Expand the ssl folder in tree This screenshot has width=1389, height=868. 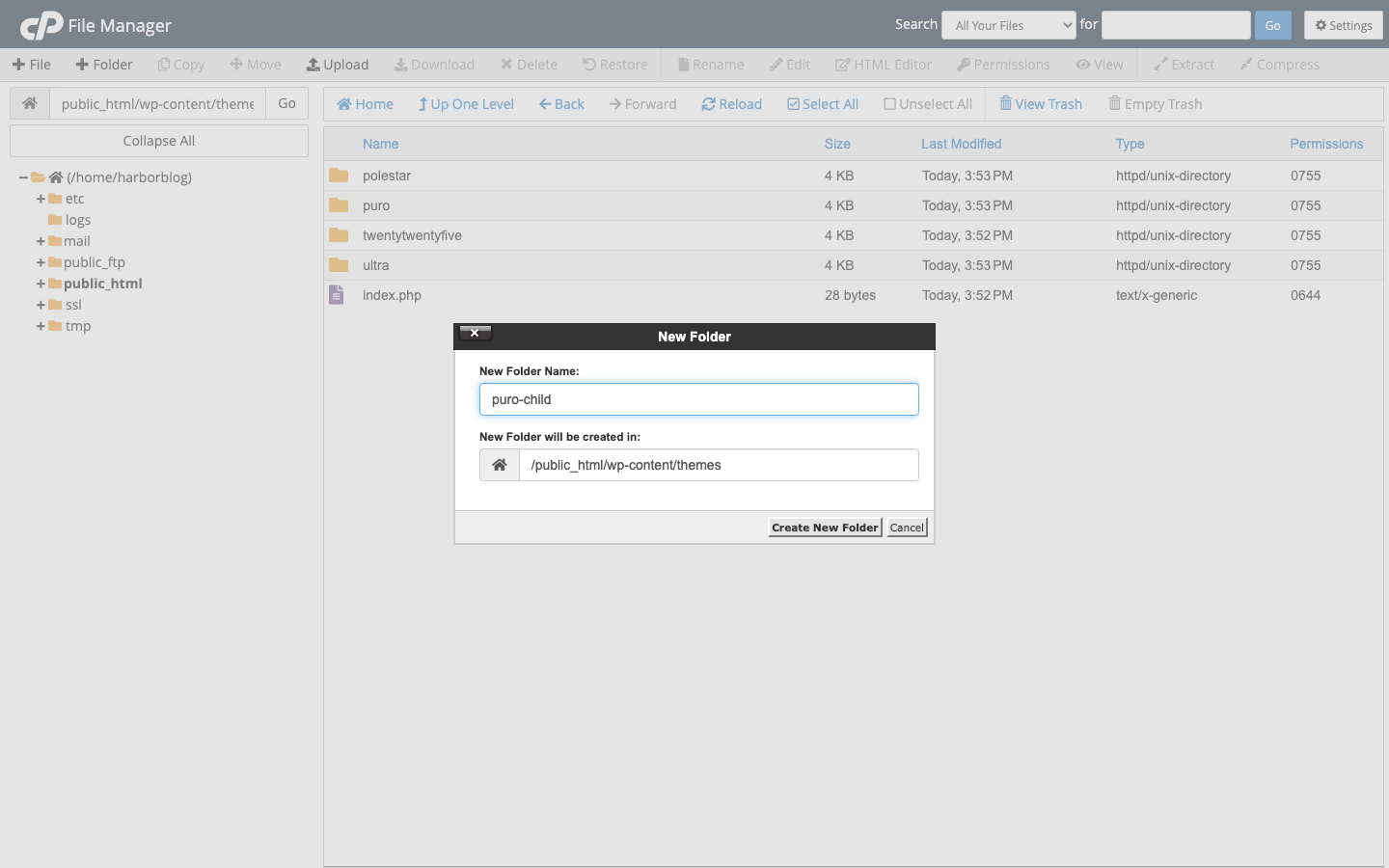pos(41,305)
